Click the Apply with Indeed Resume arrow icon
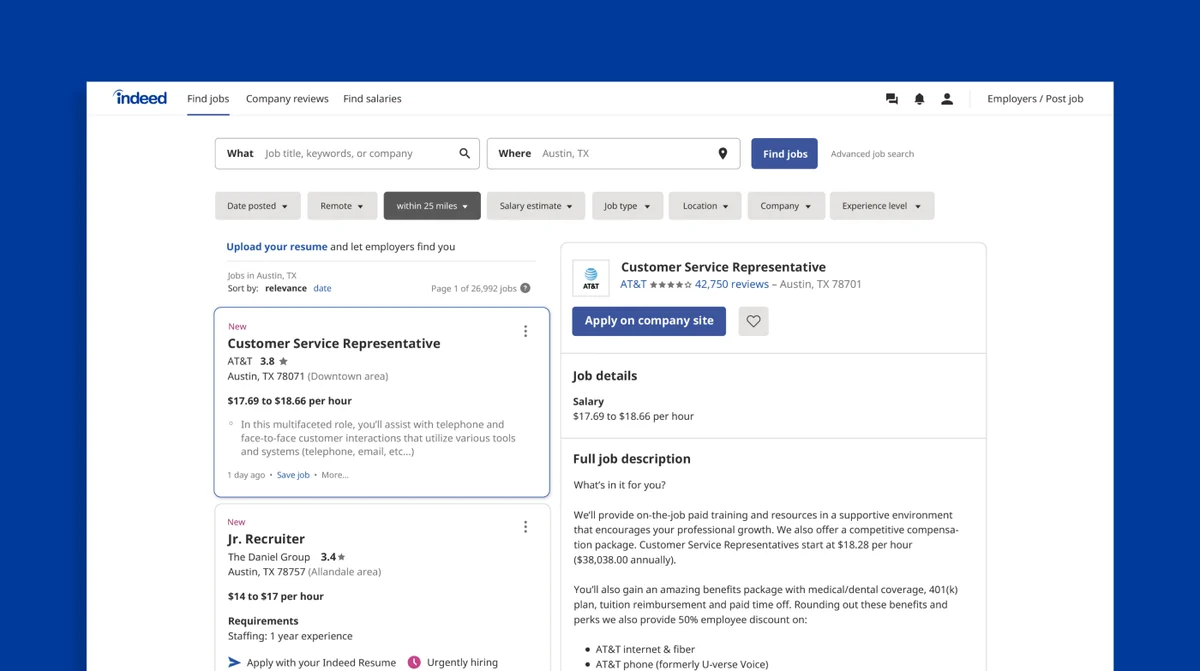1200x671 pixels. (234, 662)
